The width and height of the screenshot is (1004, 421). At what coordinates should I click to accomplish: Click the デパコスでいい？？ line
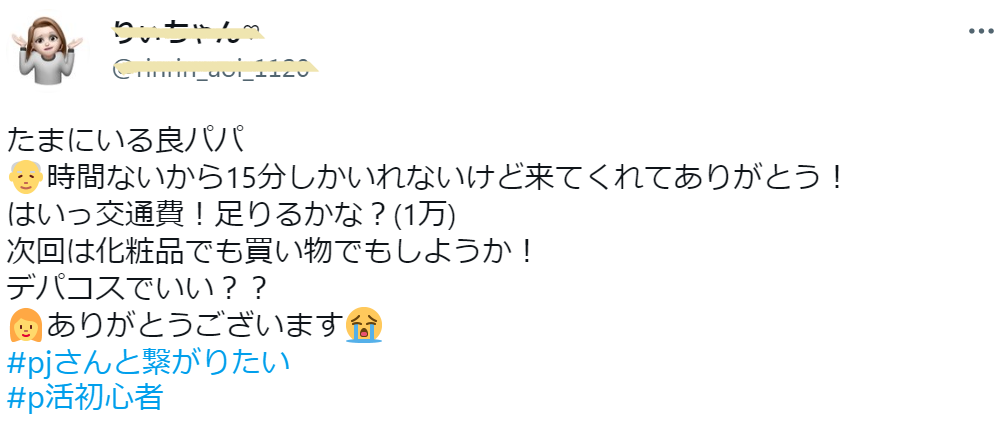pos(136,288)
